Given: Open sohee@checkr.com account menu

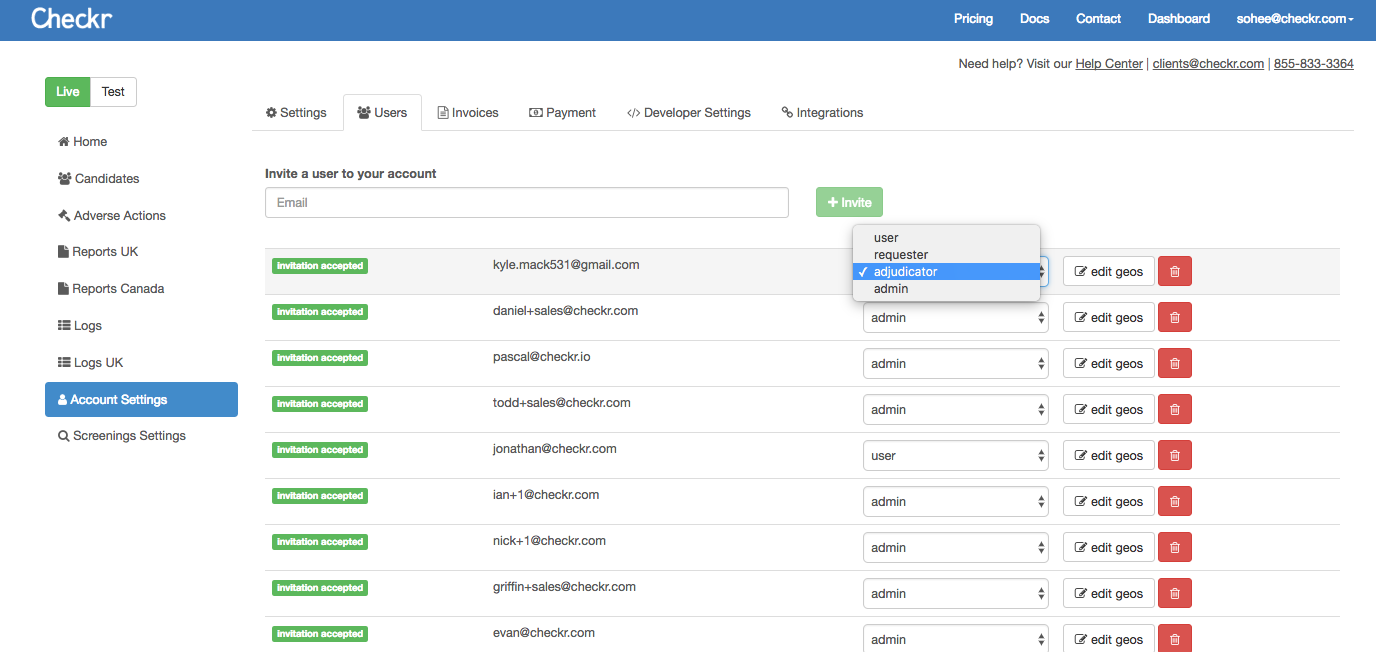Looking at the screenshot, I should pos(1295,19).
